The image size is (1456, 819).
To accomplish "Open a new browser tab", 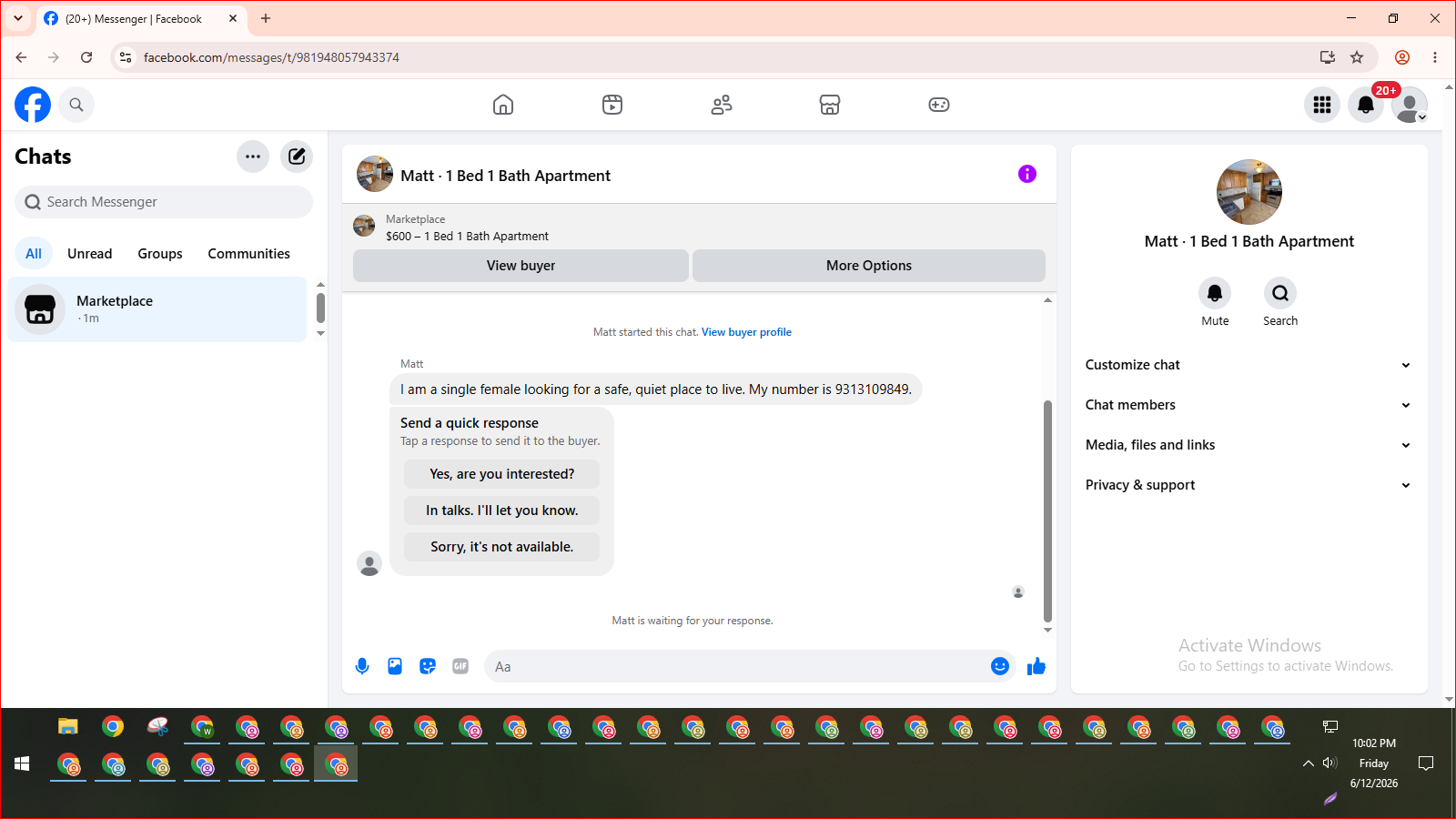I will click(x=266, y=18).
